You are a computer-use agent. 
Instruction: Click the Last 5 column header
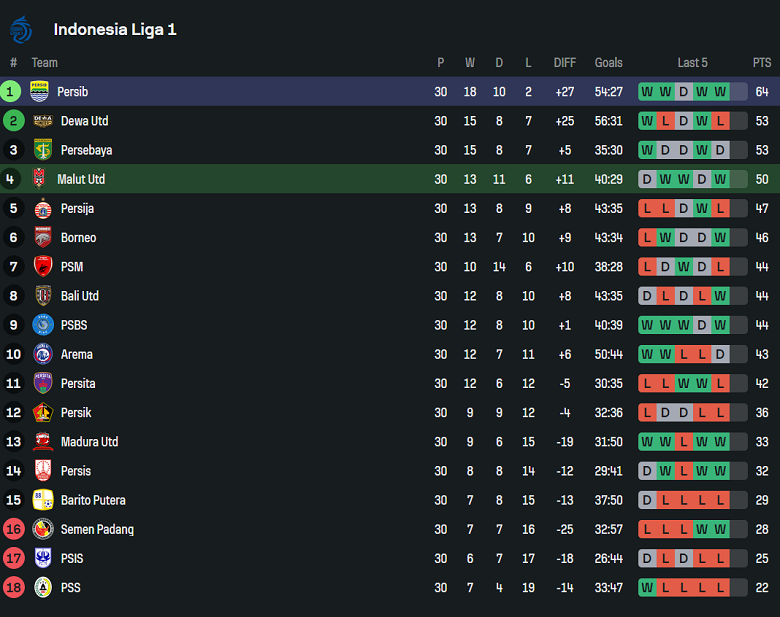(692, 63)
